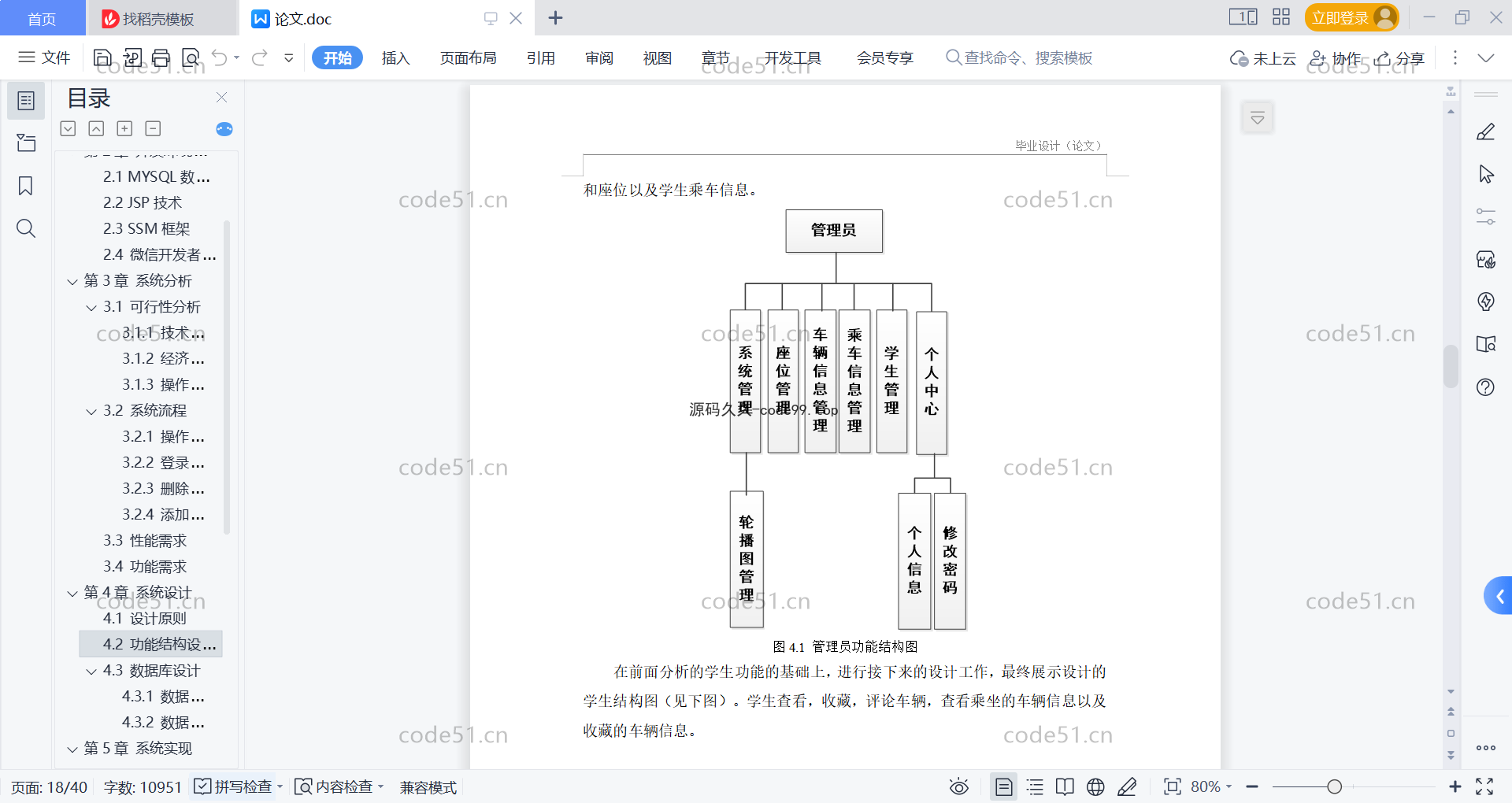Image resolution: width=1512 pixels, height=803 pixels.
Task: Collapse 第 5 章 系统实现 node
Action: 72,749
